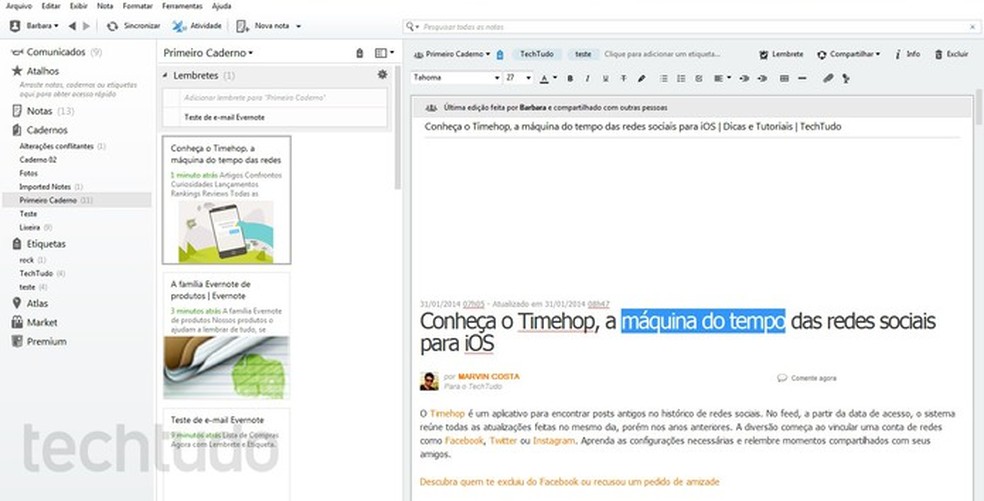Open reminder Teste de e-mail Evernote

coord(275,117)
